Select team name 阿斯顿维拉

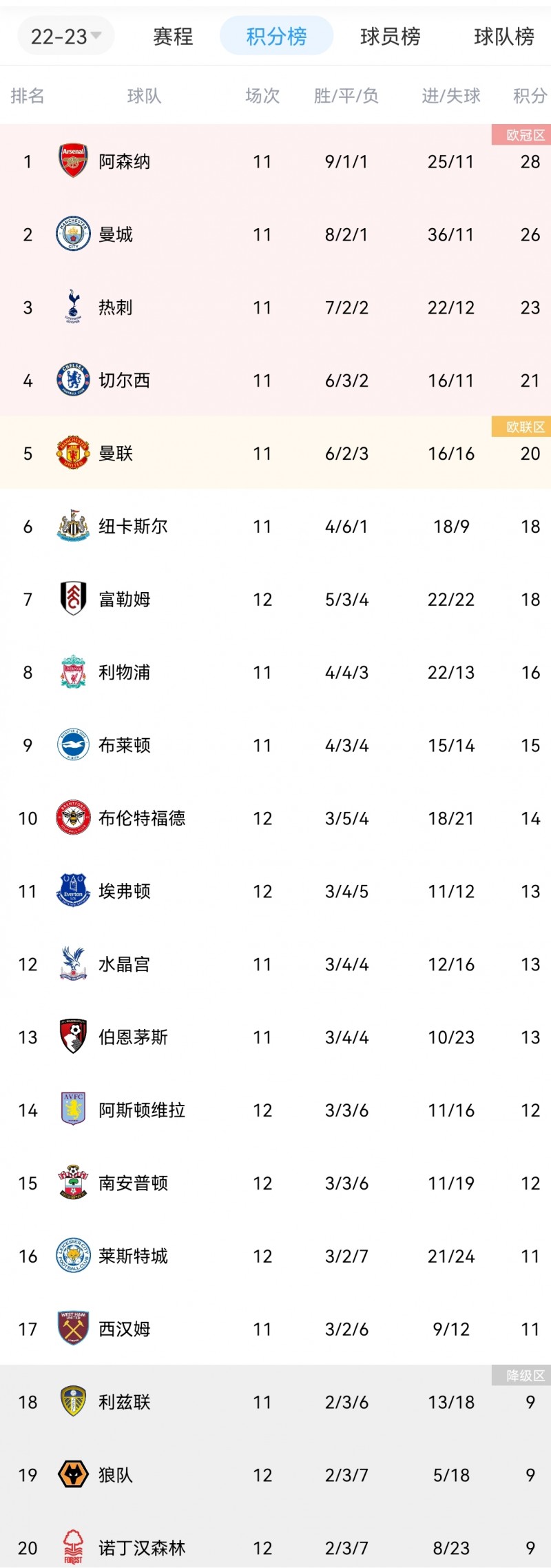(142, 1110)
